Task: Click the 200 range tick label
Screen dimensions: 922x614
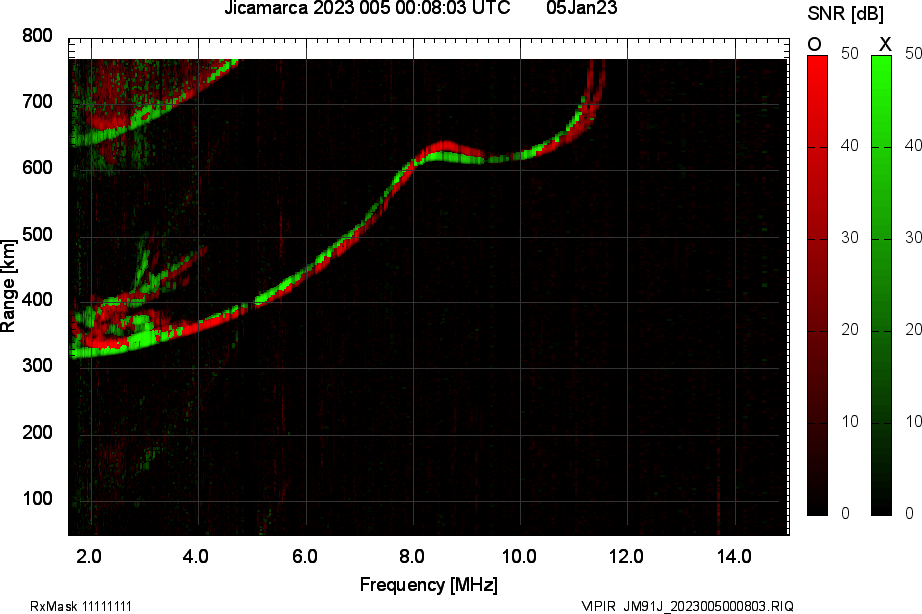Action: pos(37,432)
